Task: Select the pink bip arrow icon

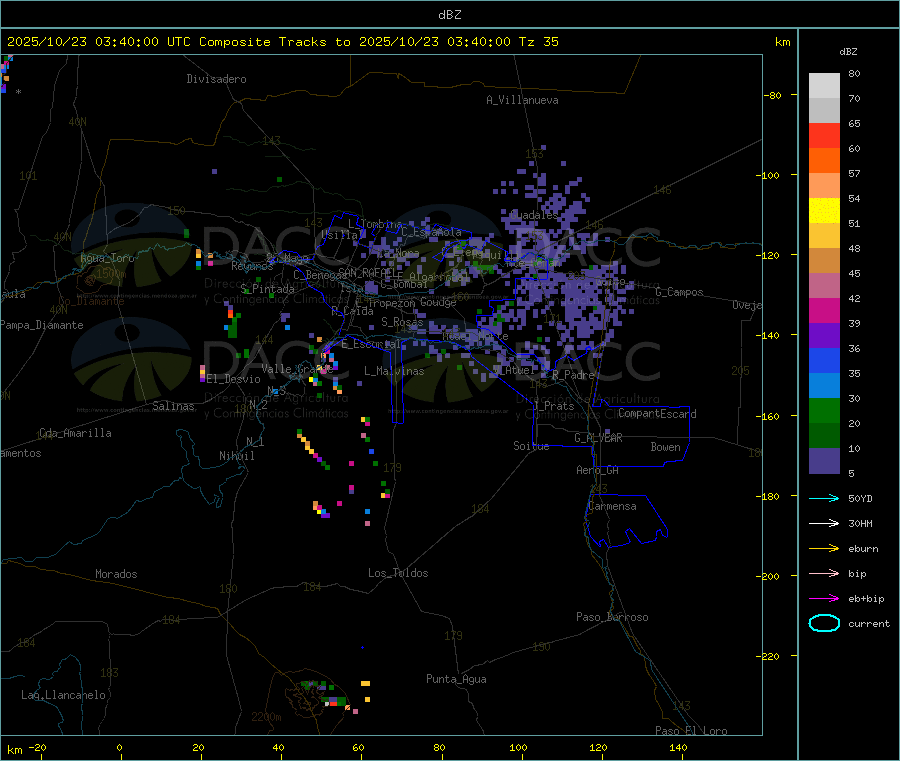Action: coord(824,573)
